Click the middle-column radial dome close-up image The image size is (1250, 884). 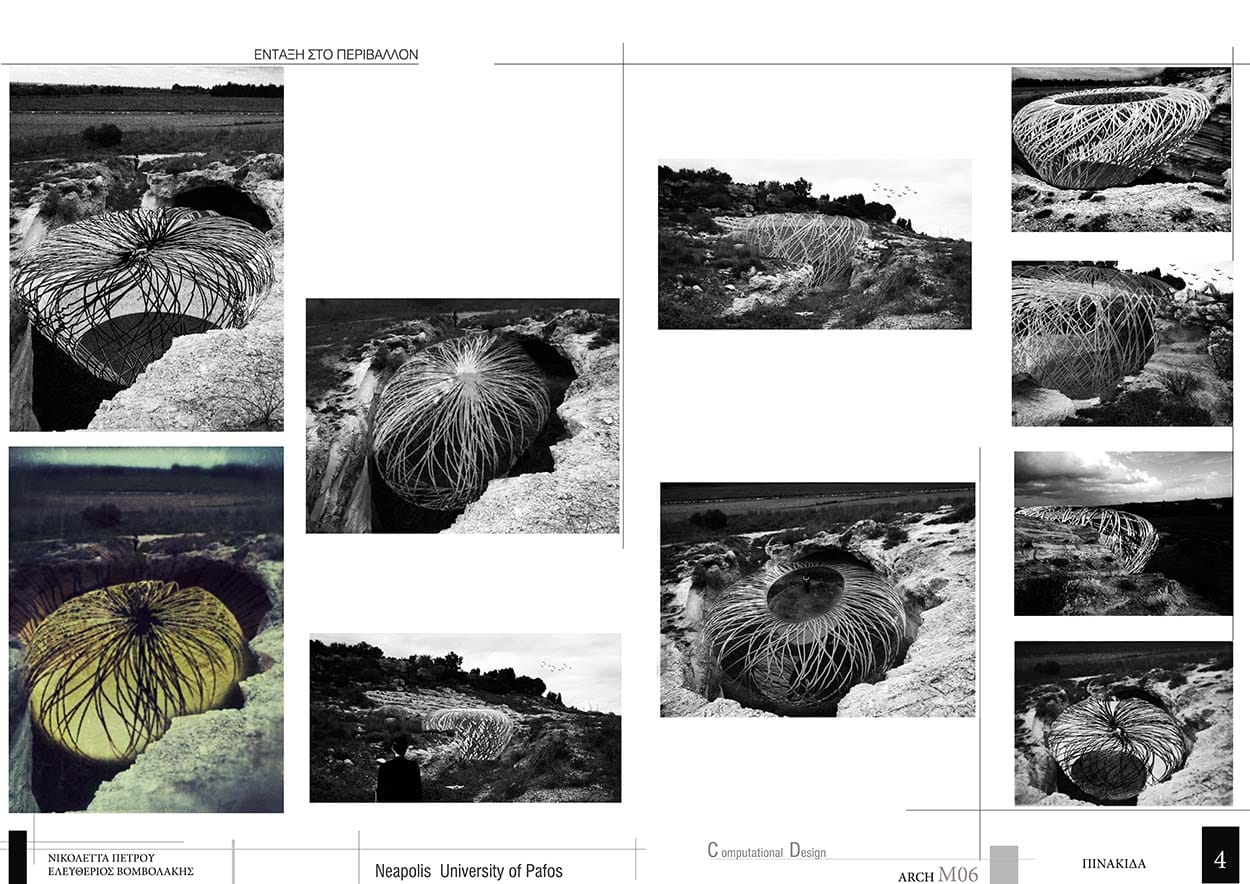click(x=462, y=416)
